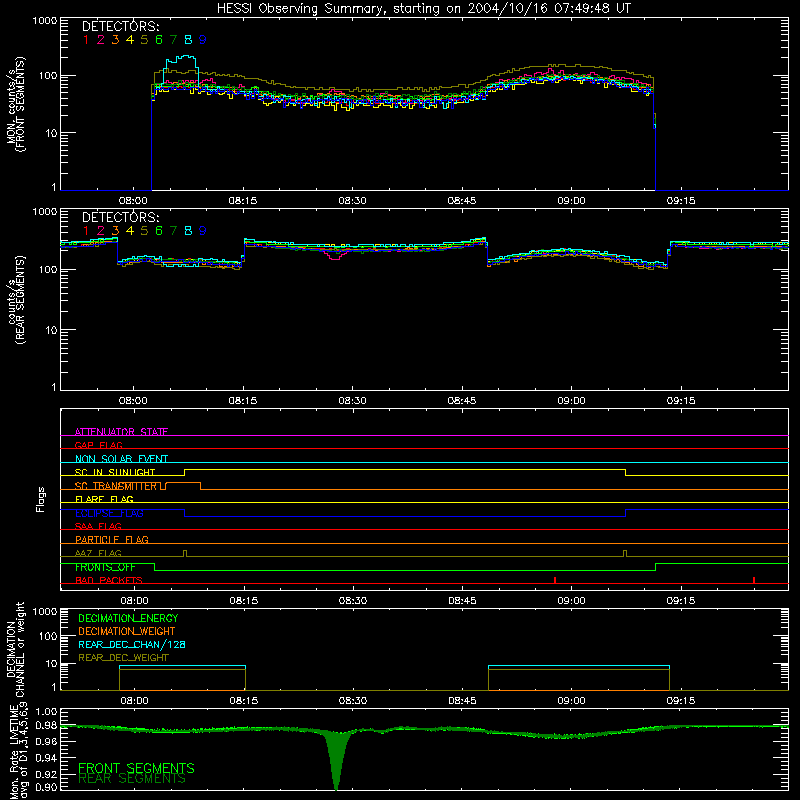The height and width of the screenshot is (800, 800).
Task: Click the REAR_DEC_WEIGHT legend entry
Action: [x=123, y=658]
